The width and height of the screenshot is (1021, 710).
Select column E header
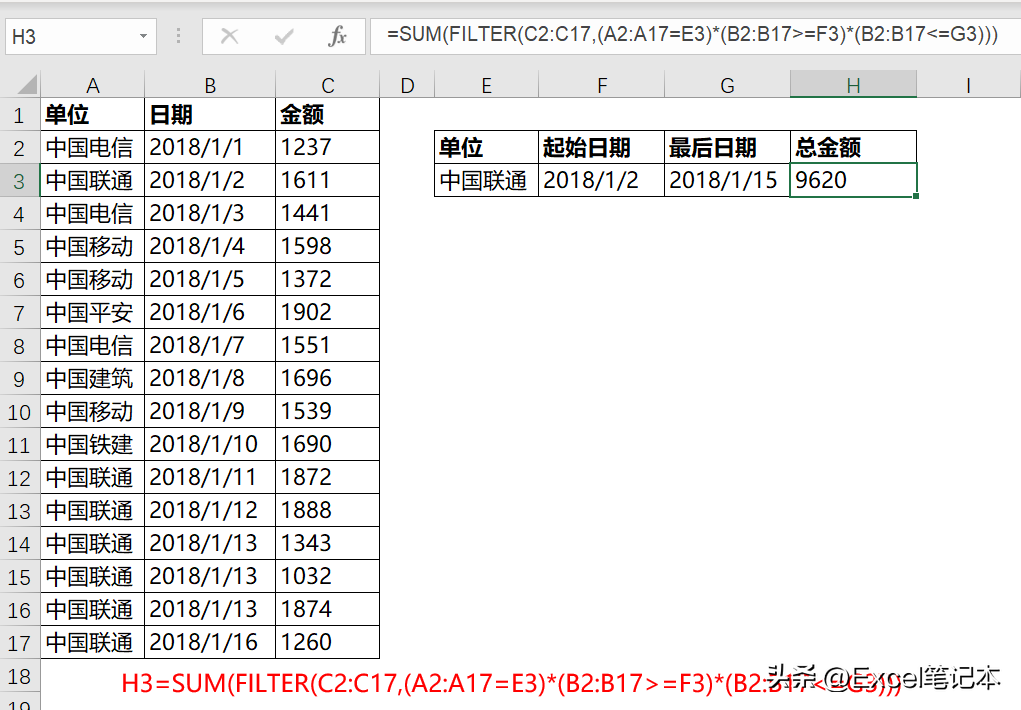pos(486,85)
